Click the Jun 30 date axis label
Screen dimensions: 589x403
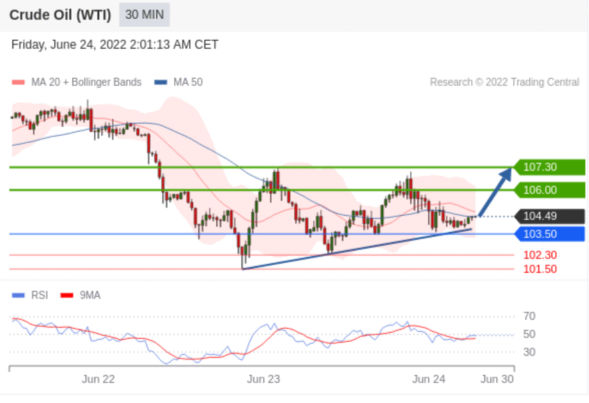pos(497,379)
